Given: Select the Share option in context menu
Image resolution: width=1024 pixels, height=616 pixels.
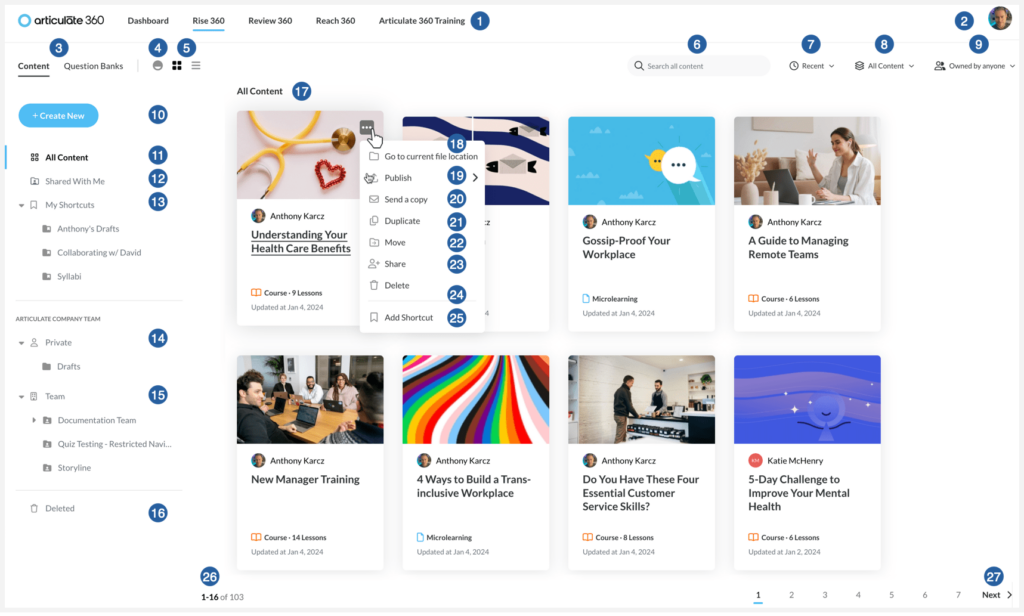Looking at the screenshot, I should [x=395, y=264].
